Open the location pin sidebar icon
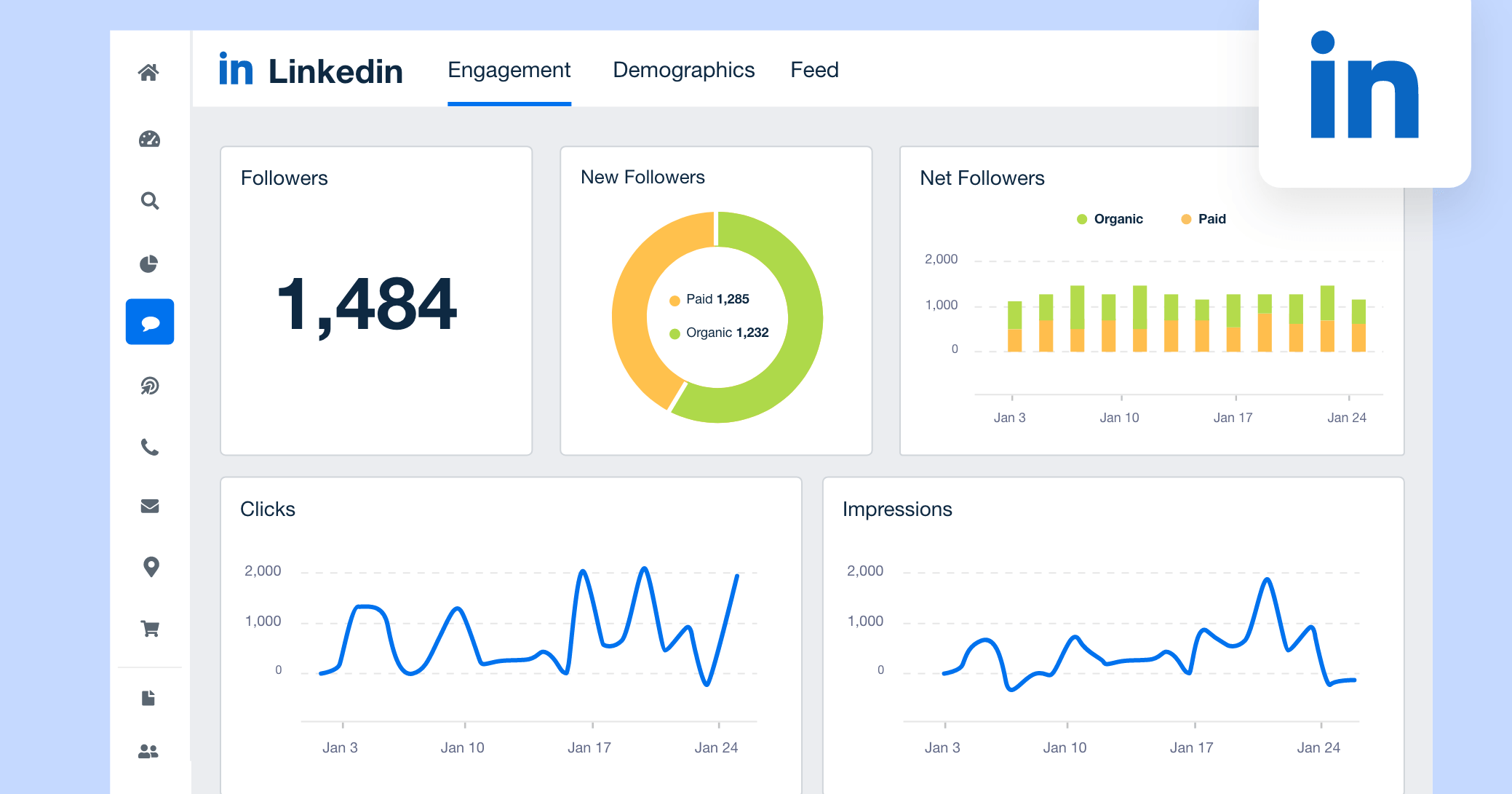 151,567
